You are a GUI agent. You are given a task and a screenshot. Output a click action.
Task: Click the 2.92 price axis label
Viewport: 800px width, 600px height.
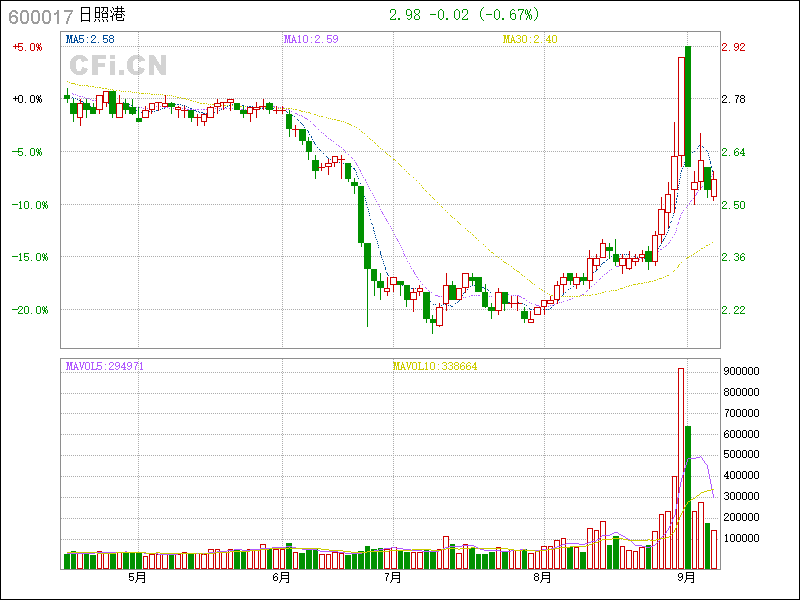coord(734,47)
